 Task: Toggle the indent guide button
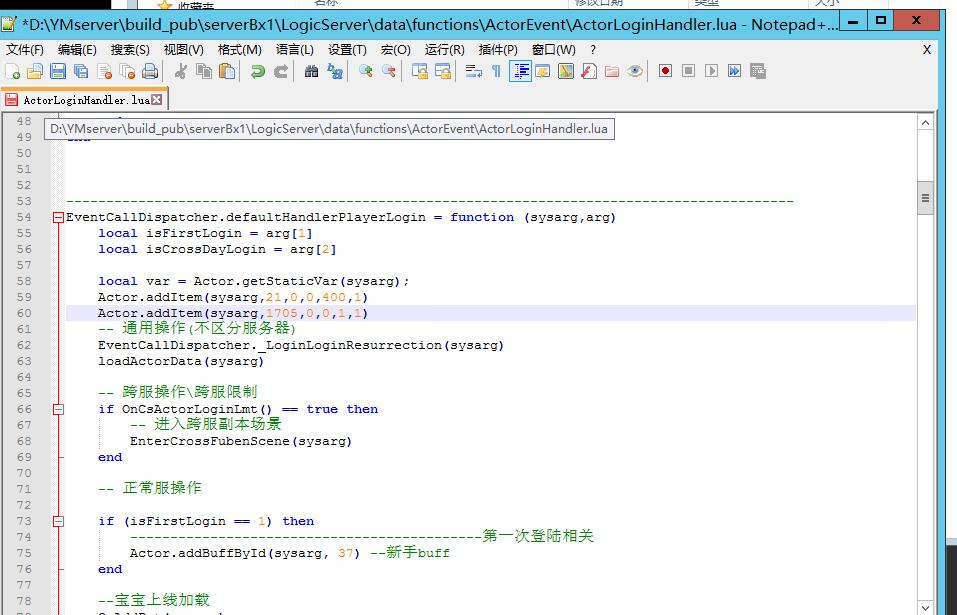[520, 71]
